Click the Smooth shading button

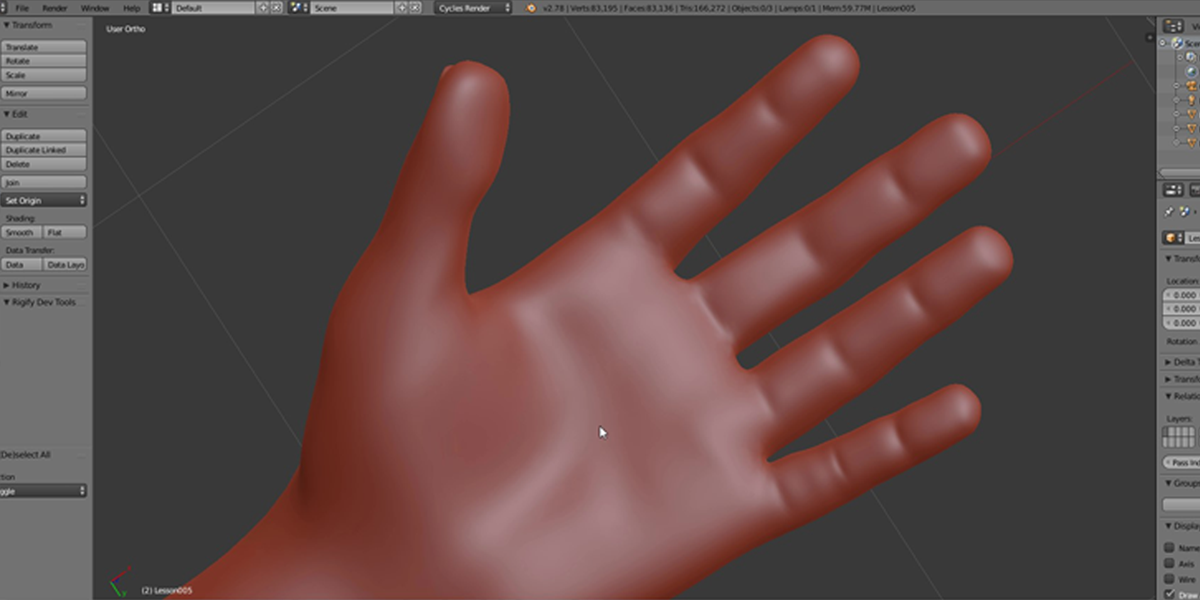[23, 231]
